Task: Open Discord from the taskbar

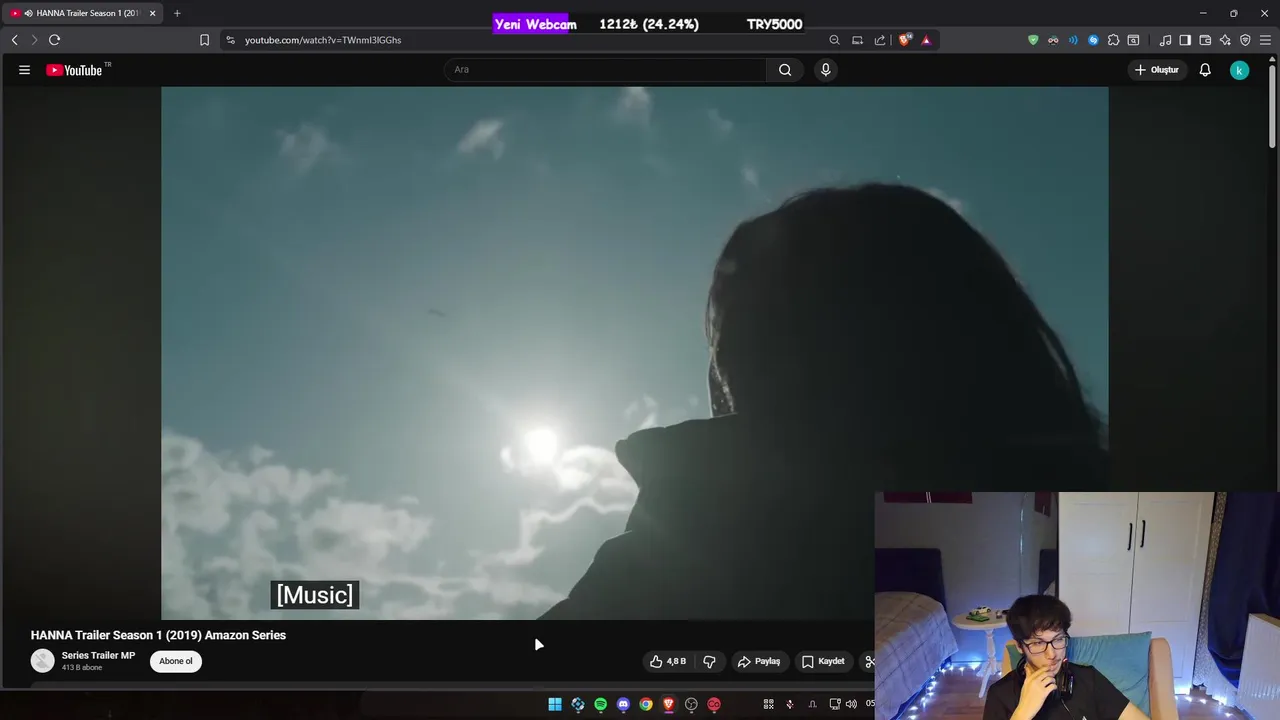Action: pos(623,704)
